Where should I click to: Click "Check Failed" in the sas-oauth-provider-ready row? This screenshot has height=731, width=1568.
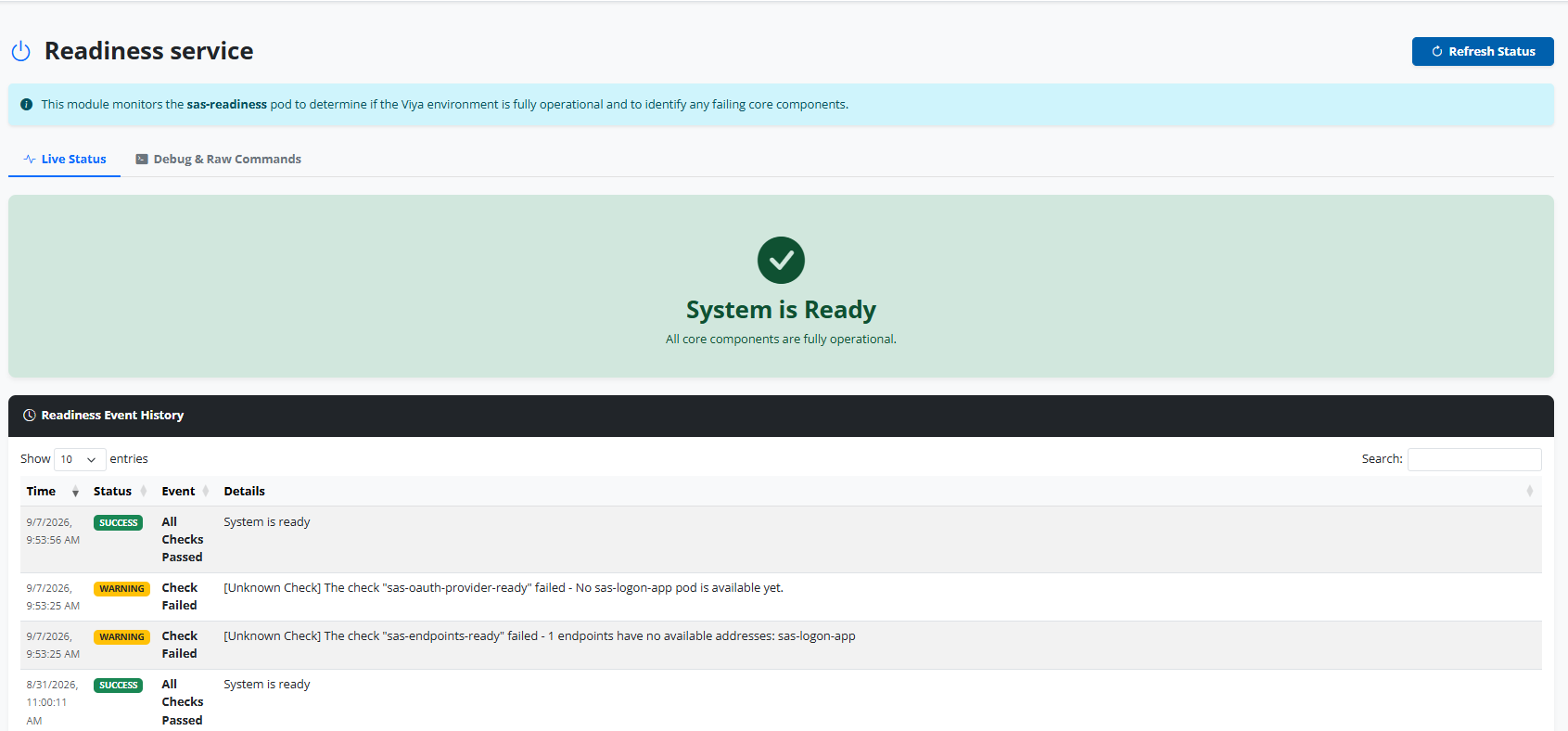tap(180, 596)
